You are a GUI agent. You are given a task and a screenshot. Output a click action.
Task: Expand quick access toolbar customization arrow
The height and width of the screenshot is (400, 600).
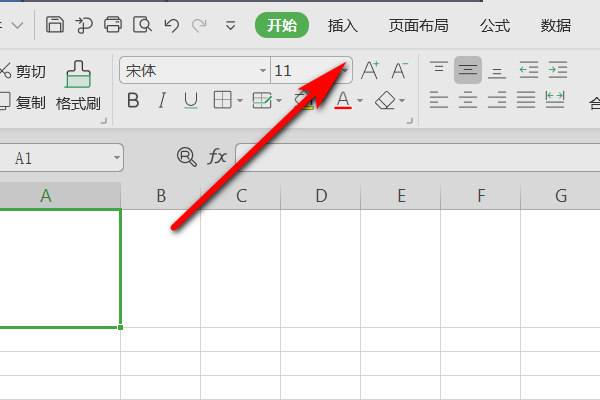230,26
